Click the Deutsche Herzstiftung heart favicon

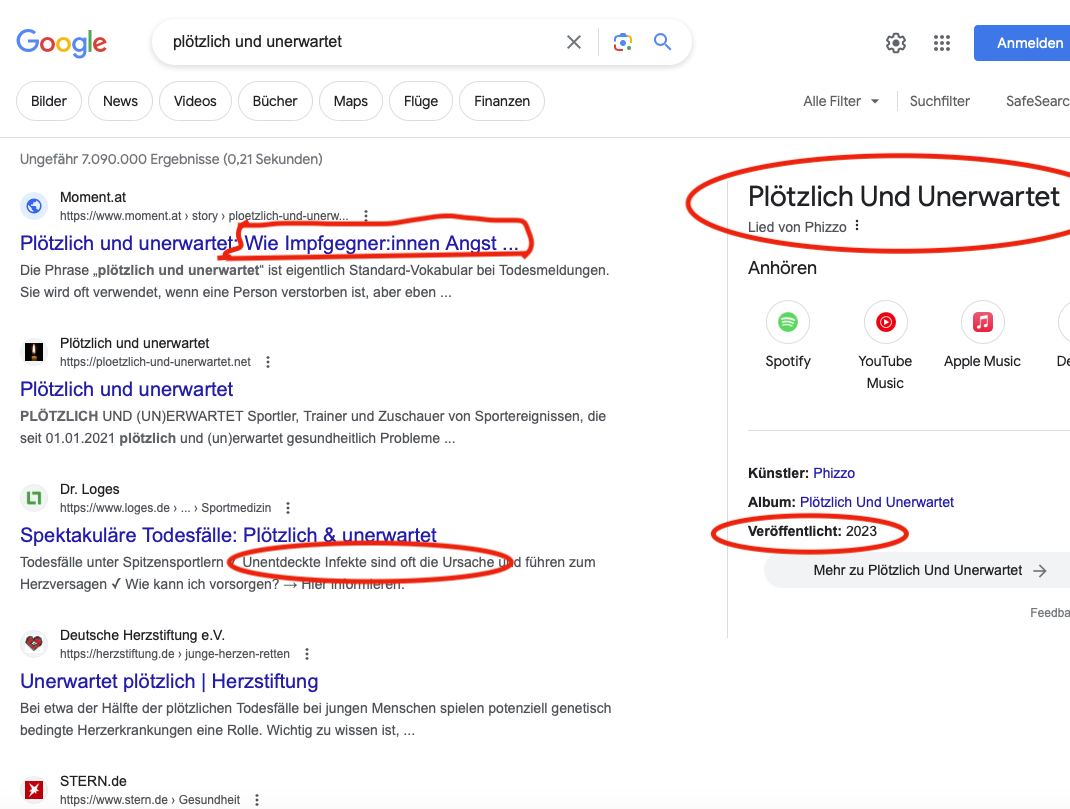(x=33, y=643)
